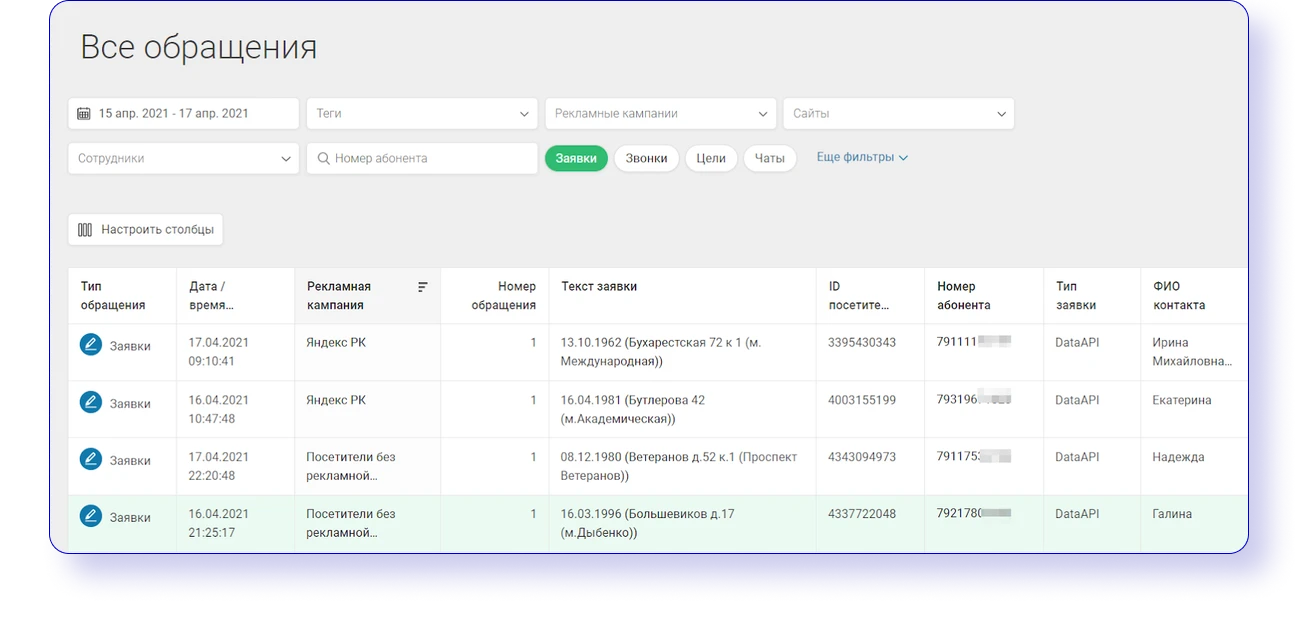Click the subscriber number starting 792178

(x=974, y=514)
